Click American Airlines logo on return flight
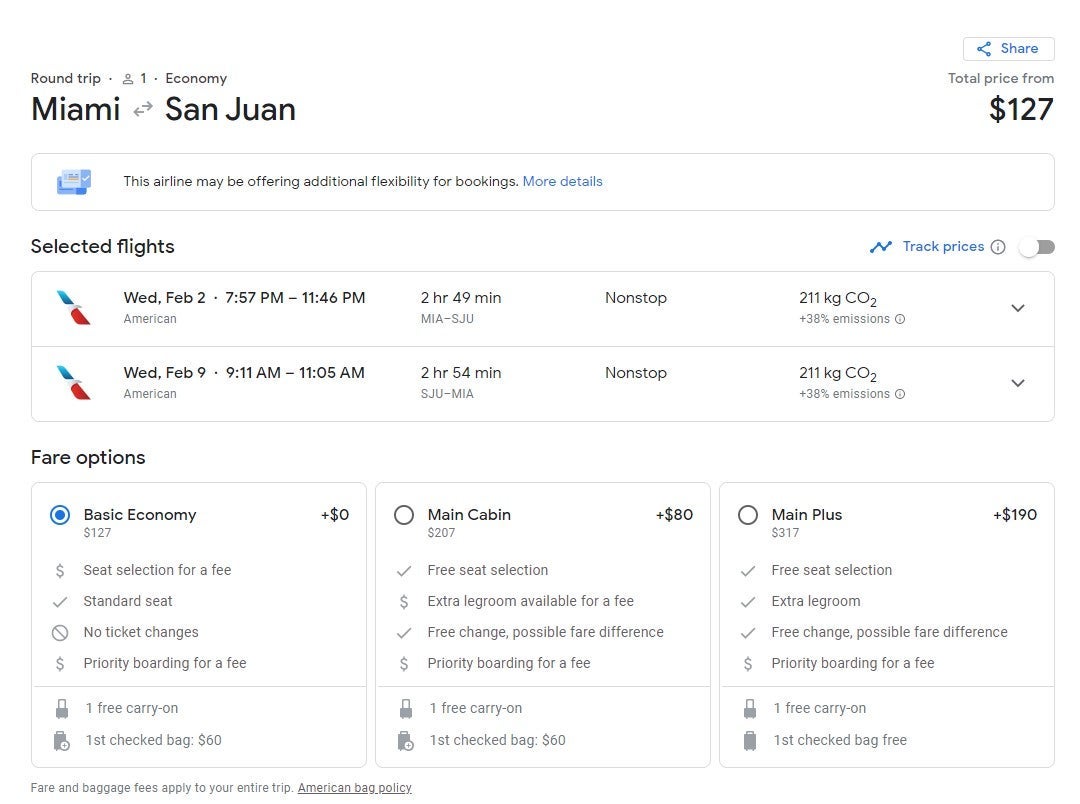The height and width of the screenshot is (804, 1080). [x=73, y=383]
